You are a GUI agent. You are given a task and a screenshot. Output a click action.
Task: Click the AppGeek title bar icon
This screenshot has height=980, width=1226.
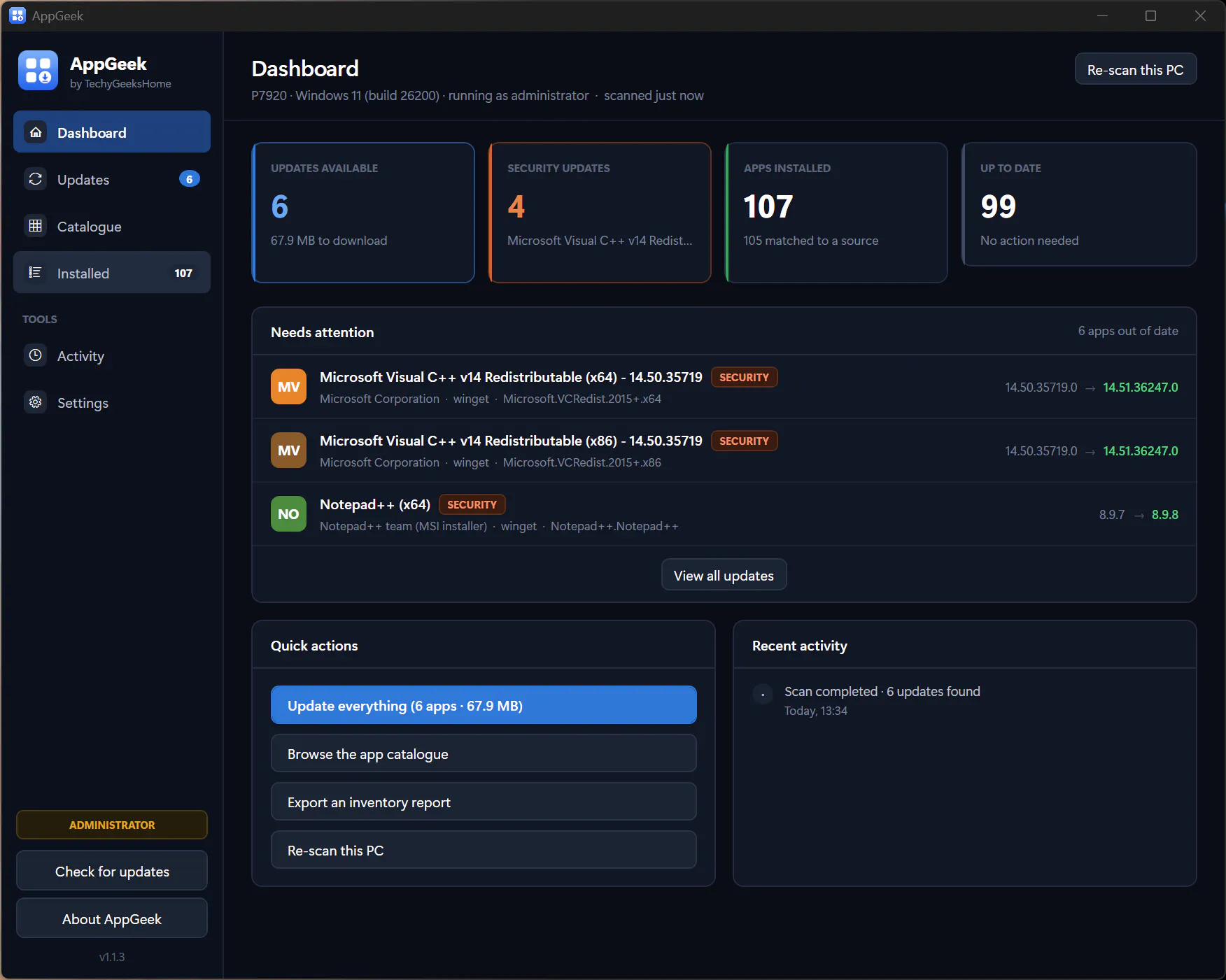click(17, 15)
